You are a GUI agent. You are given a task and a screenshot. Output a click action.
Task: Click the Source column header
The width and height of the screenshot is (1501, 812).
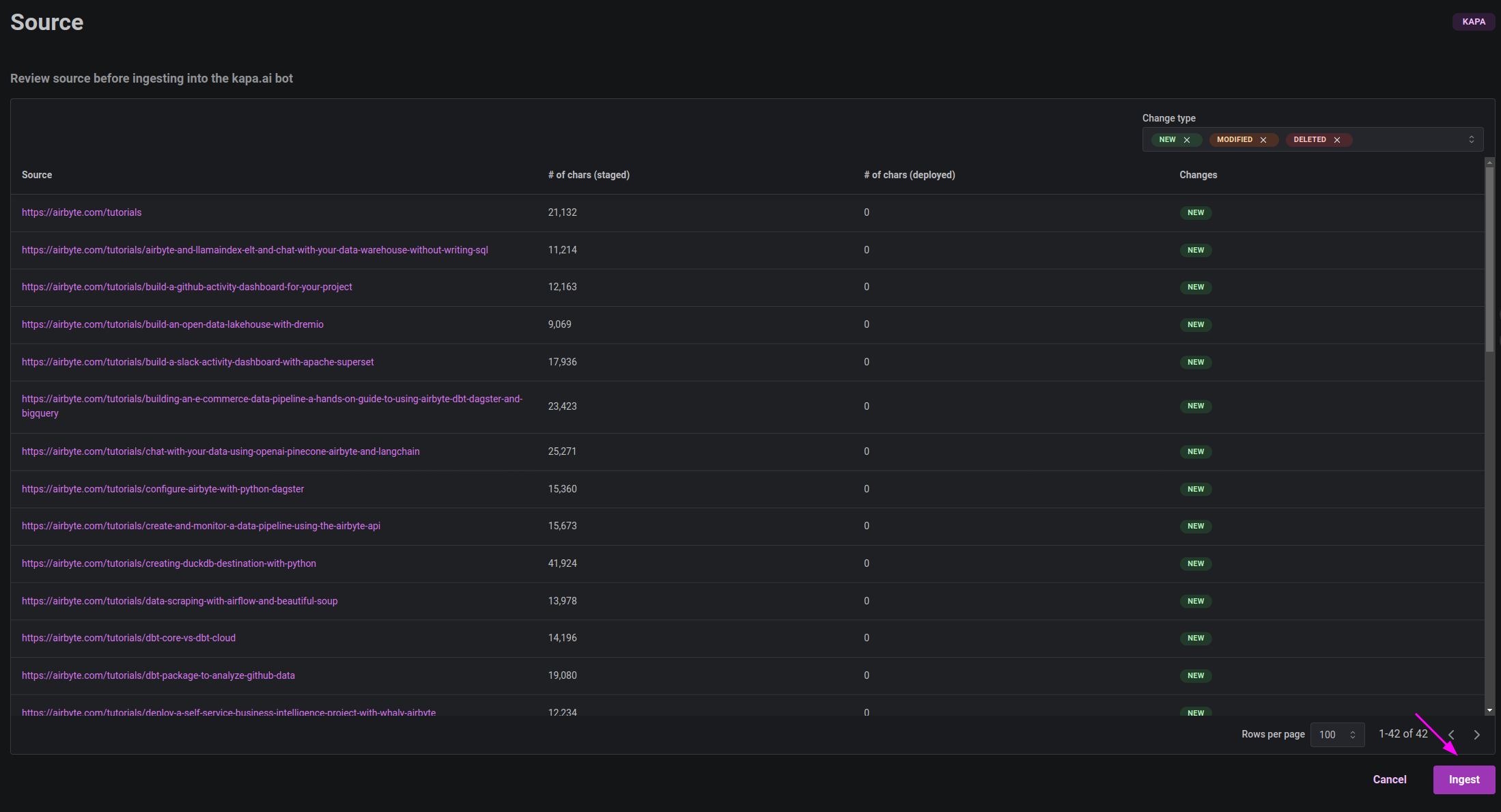tap(37, 175)
